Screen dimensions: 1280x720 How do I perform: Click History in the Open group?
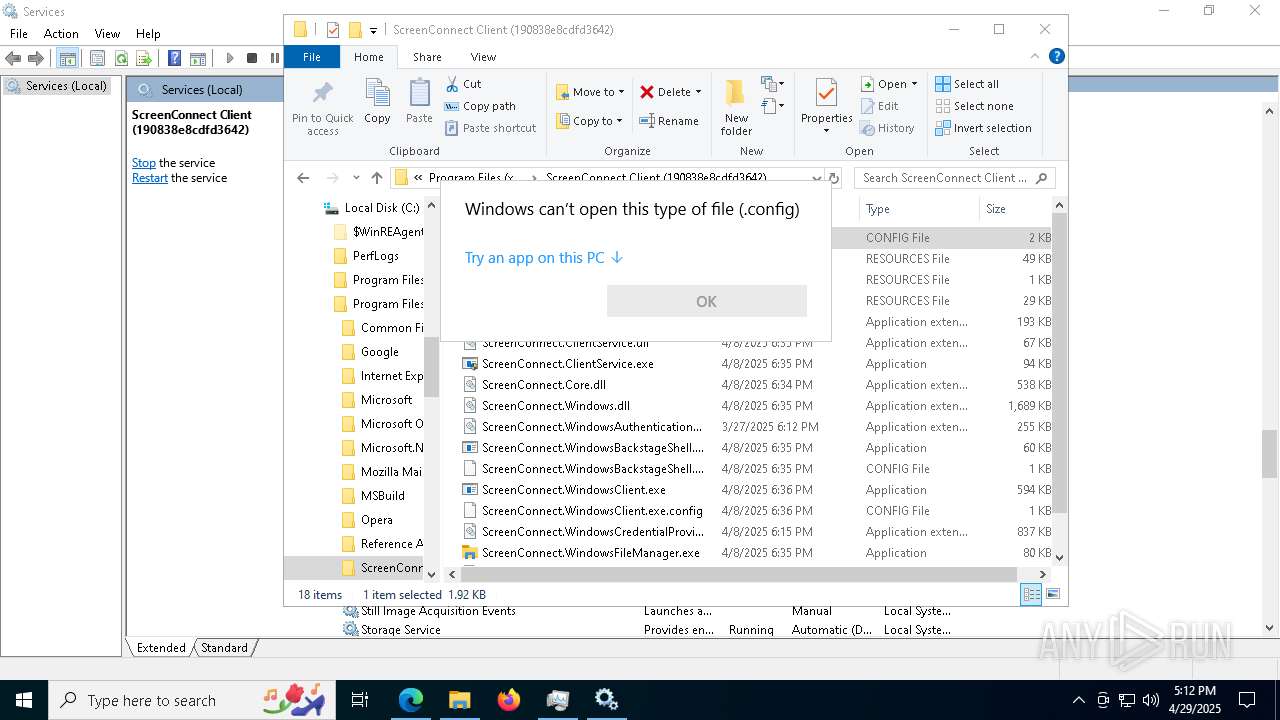pyautogui.click(x=887, y=128)
